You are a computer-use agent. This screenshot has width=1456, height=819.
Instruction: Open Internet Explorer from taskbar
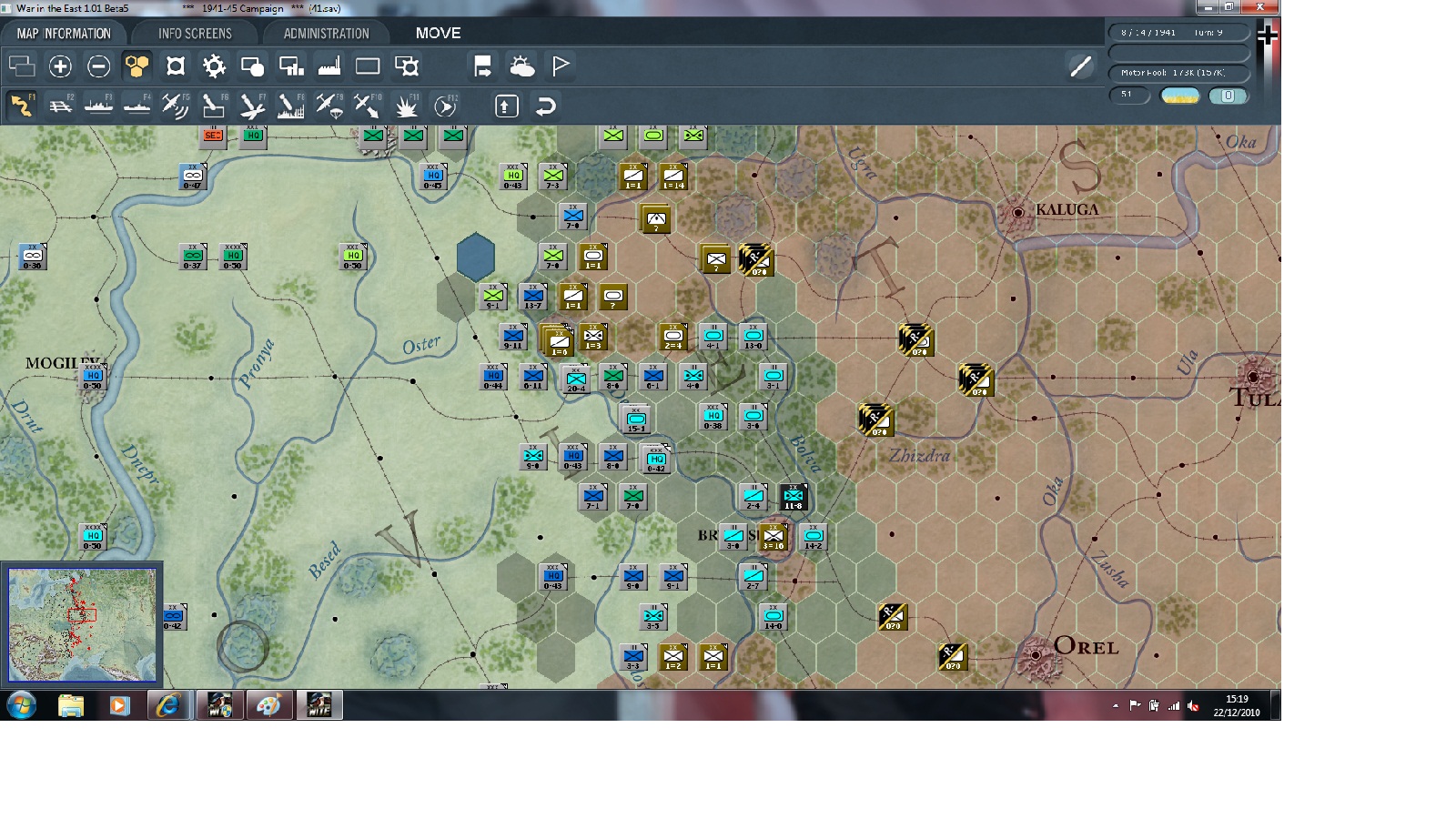point(168,705)
